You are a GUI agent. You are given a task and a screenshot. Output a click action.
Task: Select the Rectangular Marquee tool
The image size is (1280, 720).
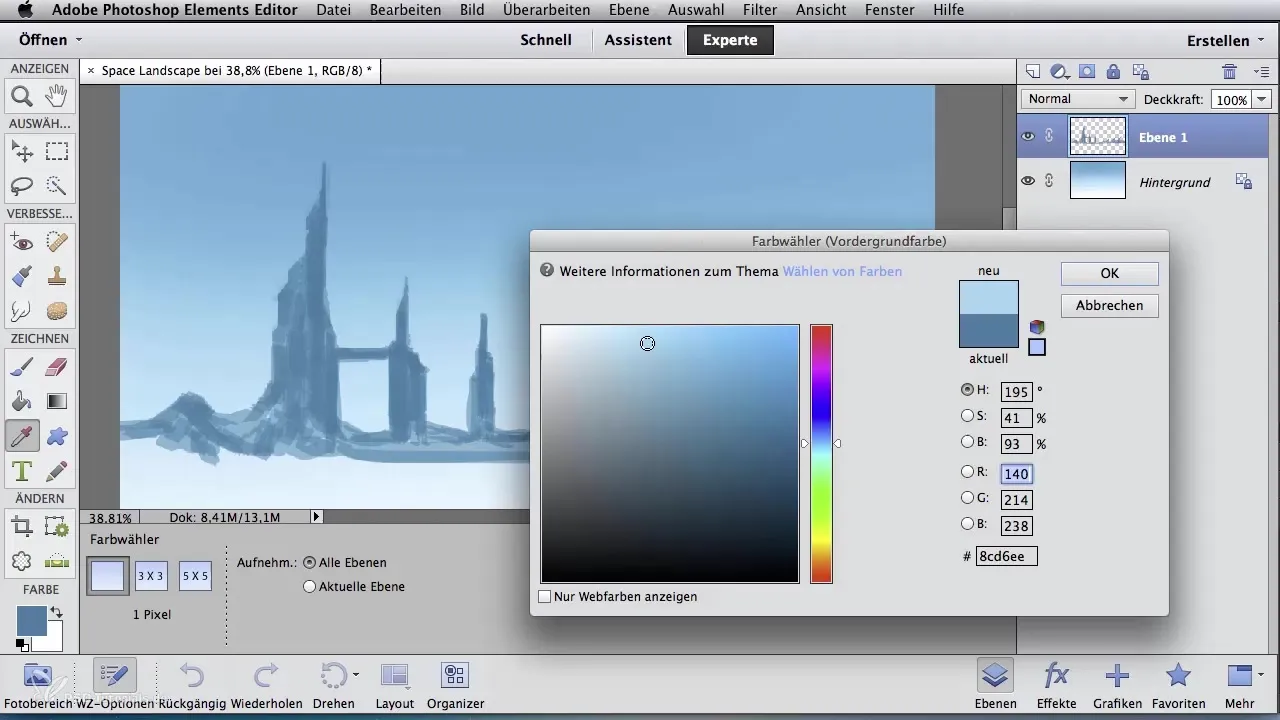57,152
